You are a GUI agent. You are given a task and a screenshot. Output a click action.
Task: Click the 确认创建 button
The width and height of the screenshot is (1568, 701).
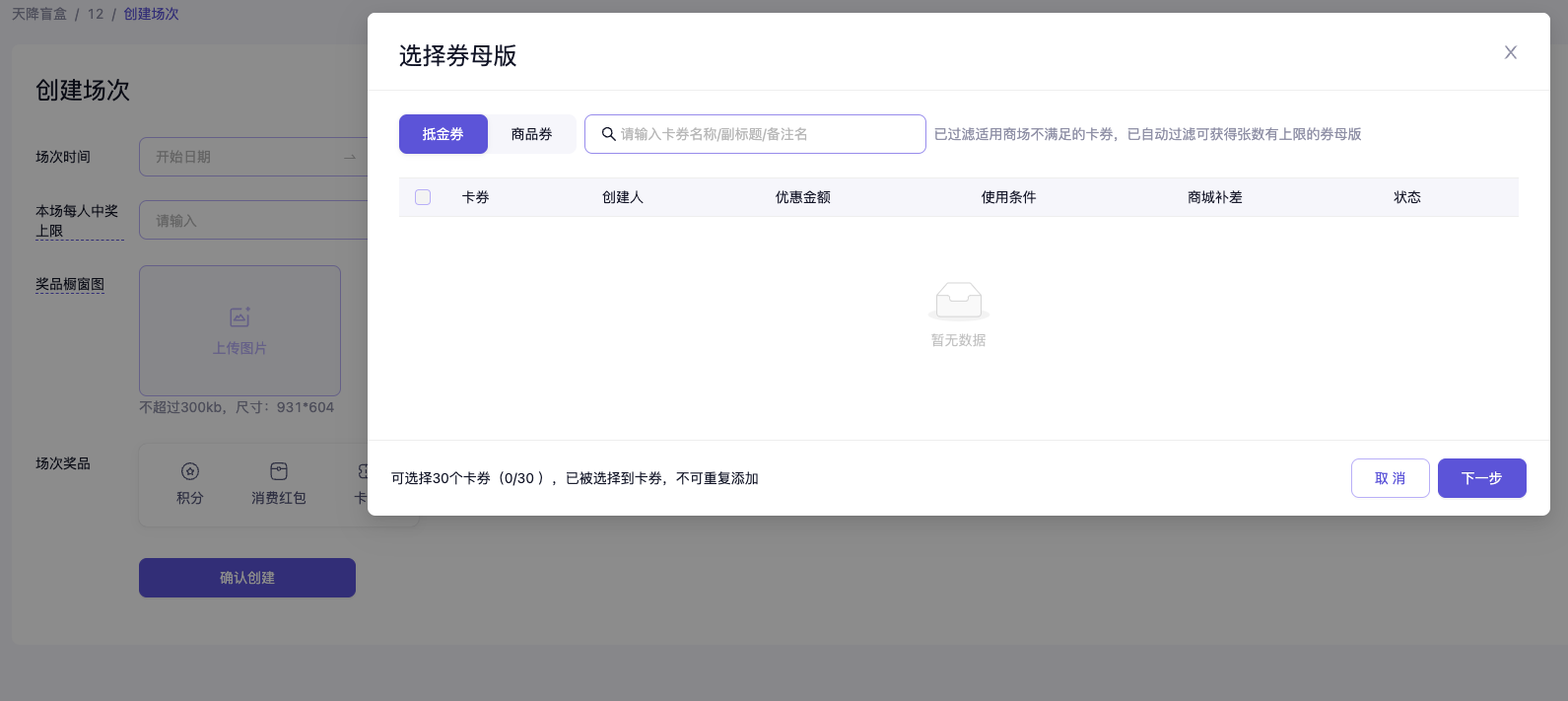point(247,578)
